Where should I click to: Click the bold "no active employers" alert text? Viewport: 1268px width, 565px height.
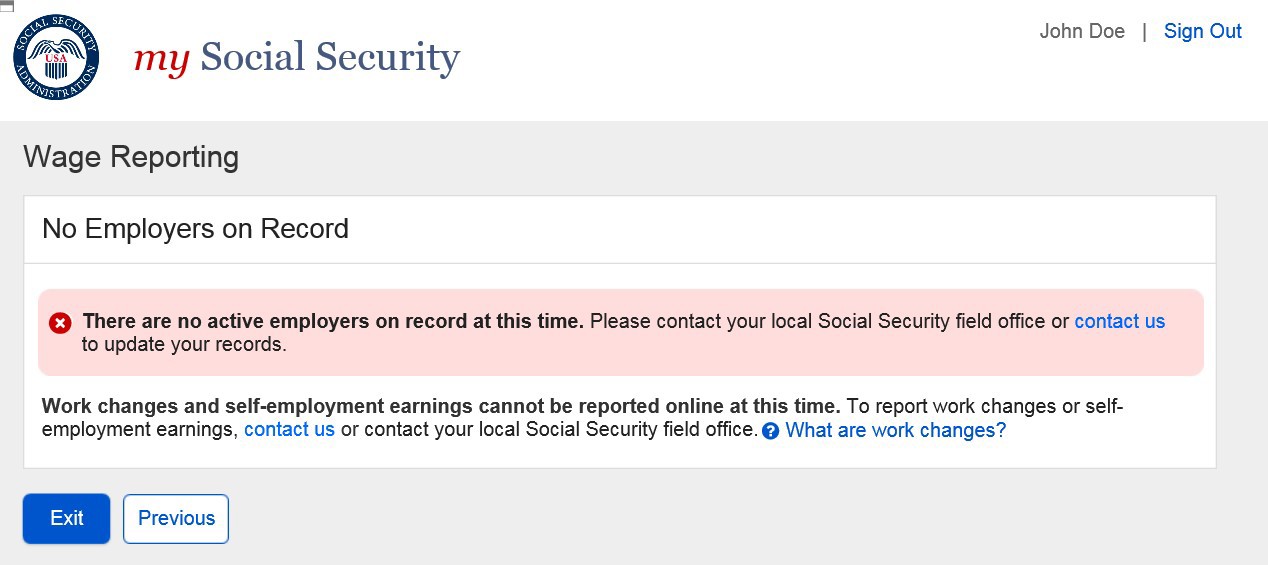pyautogui.click(x=333, y=321)
